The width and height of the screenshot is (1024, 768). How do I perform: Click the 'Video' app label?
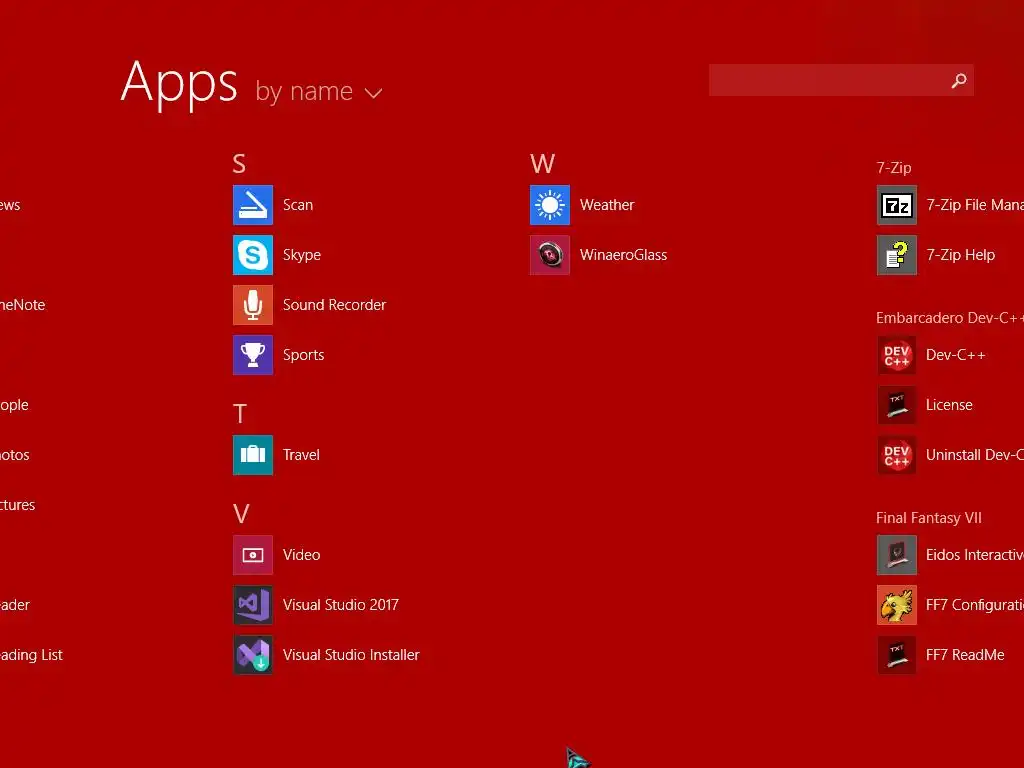302,555
